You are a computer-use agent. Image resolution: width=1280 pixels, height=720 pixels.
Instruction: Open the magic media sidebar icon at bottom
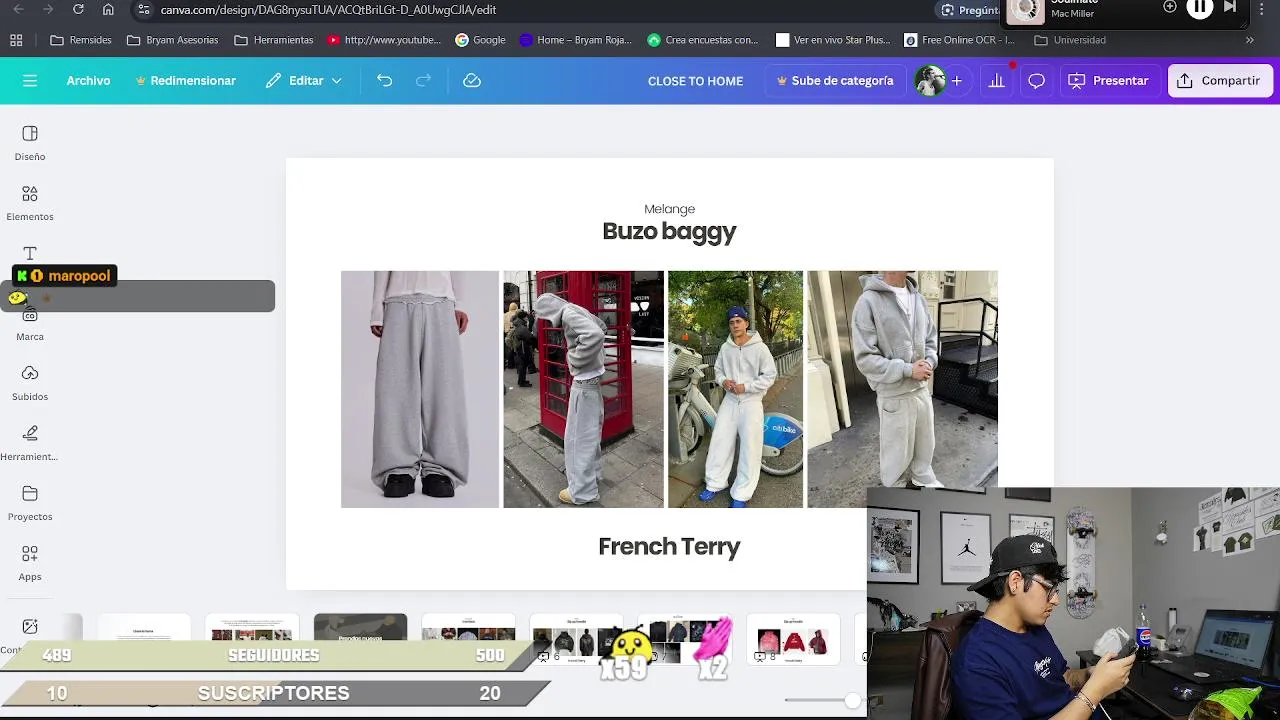point(30,627)
